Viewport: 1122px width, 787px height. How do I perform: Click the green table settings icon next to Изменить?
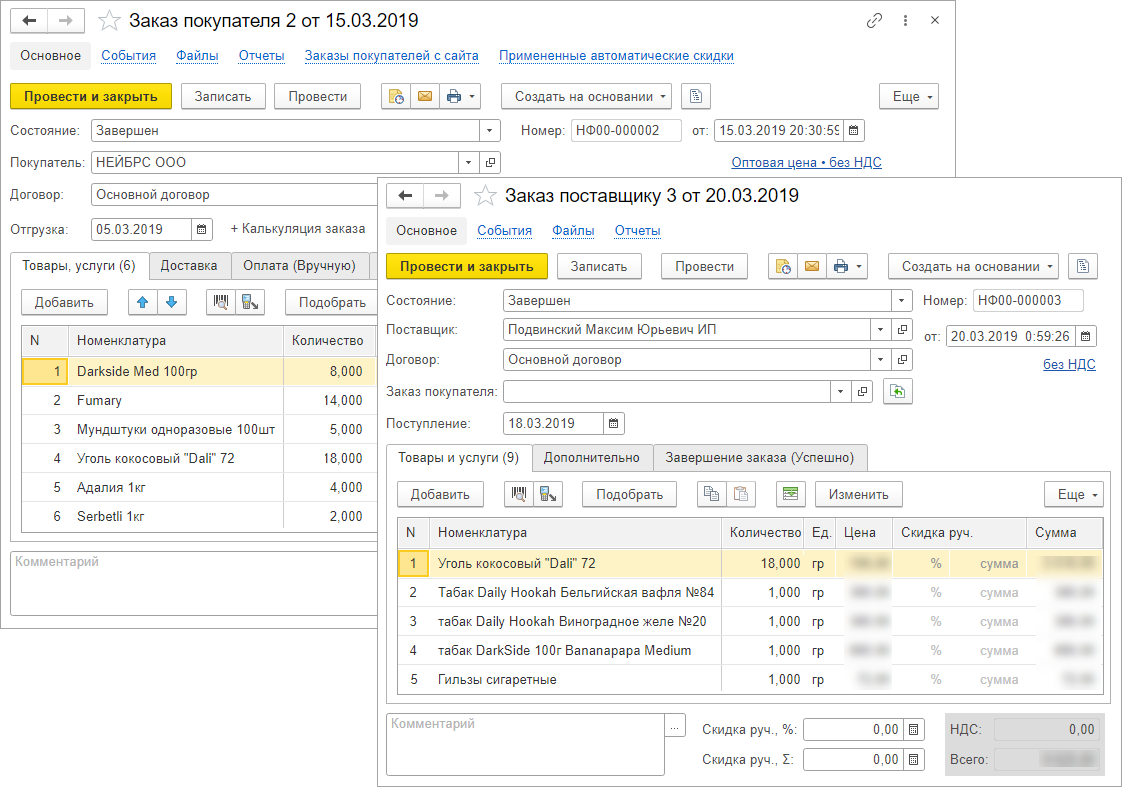pyautogui.click(x=791, y=494)
